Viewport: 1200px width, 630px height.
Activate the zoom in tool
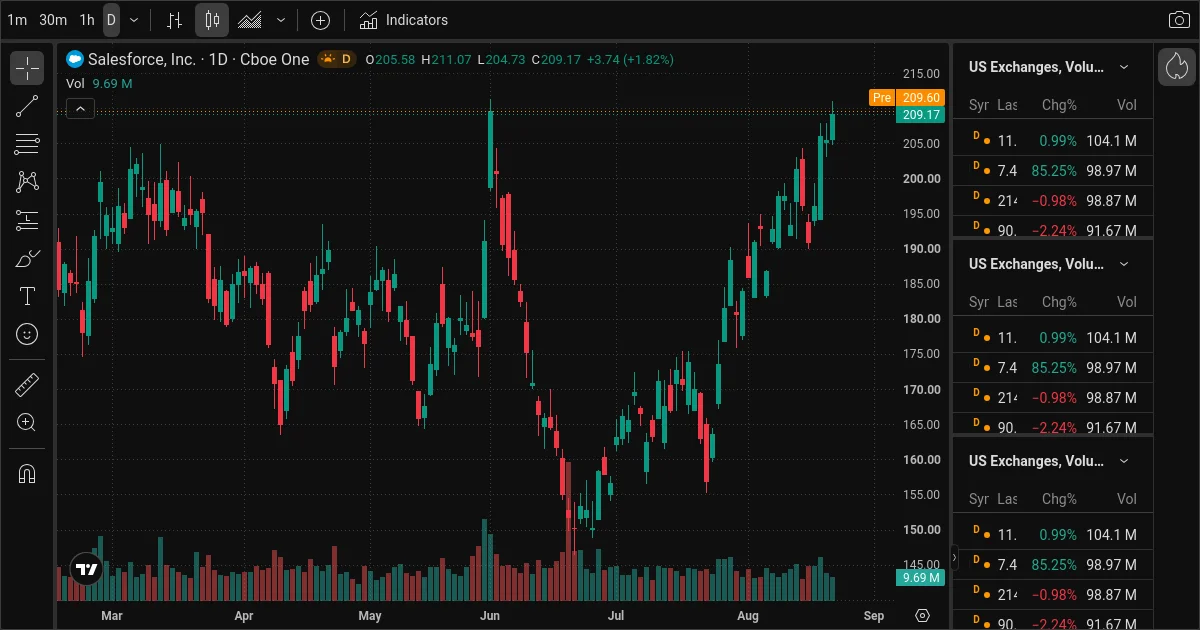[x=27, y=422]
